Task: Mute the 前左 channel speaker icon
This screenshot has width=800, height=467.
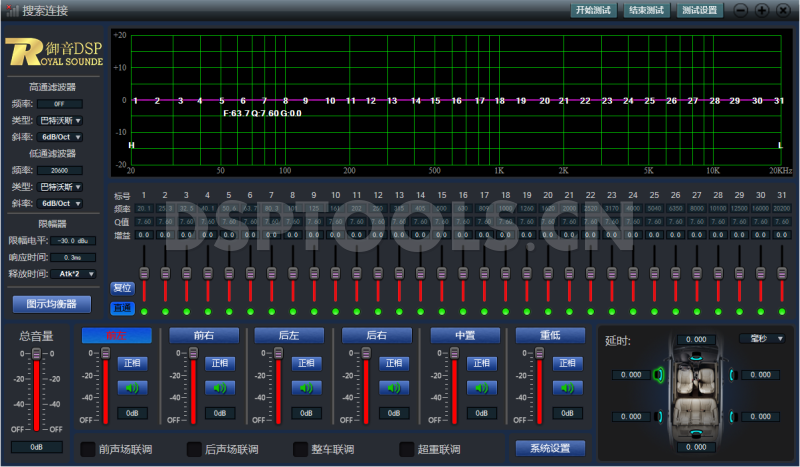Action: [x=132, y=388]
